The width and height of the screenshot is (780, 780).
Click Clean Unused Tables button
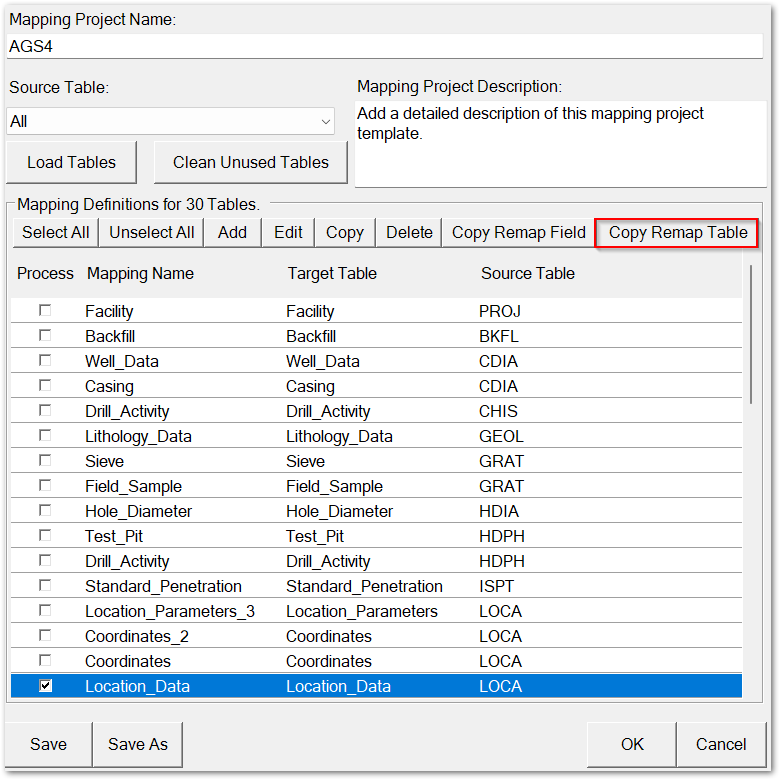pyautogui.click(x=250, y=162)
